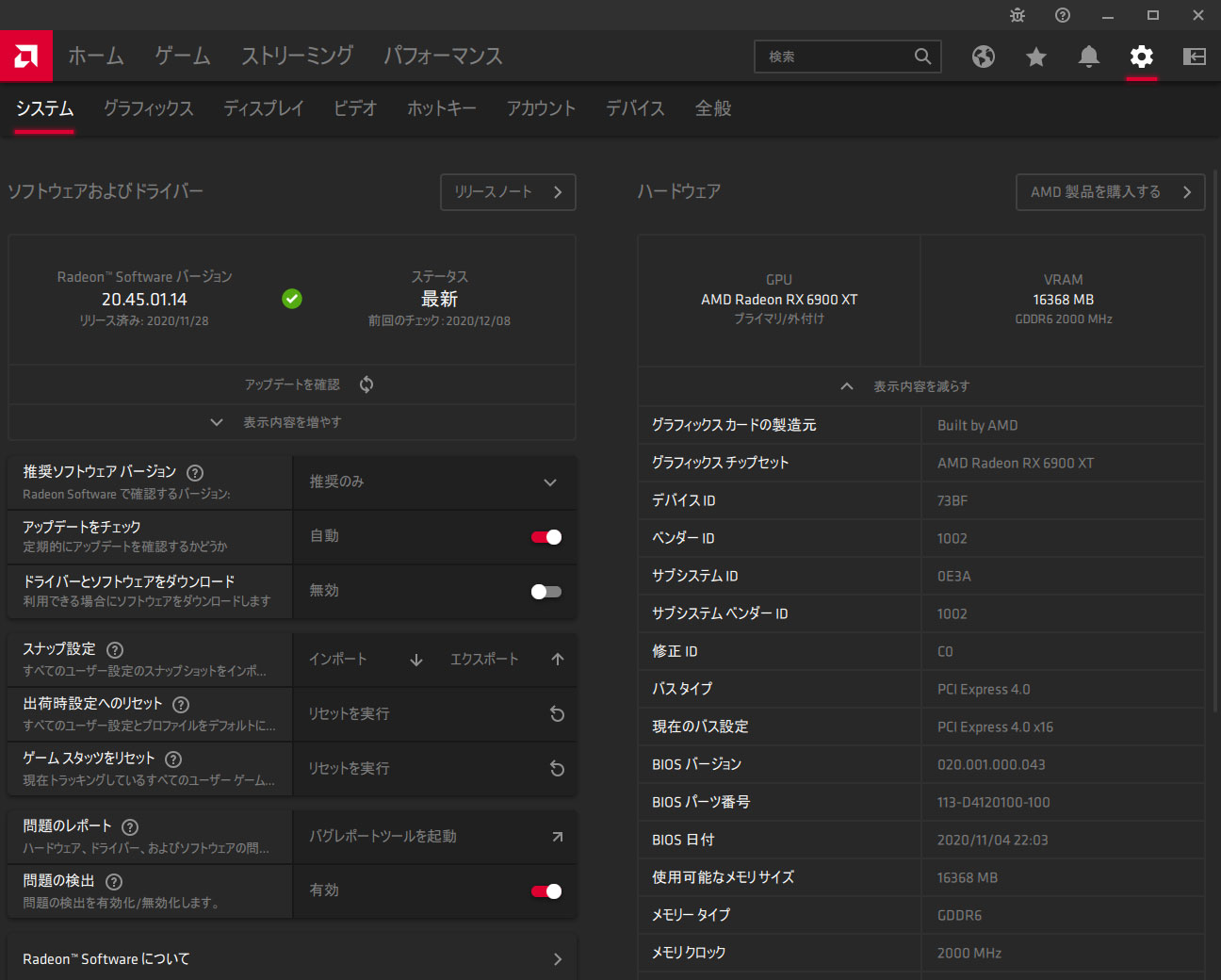Show help for 推奨ソフトウェア バージョン
Viewport: 1221px width, 980px height.
(195, 473)
